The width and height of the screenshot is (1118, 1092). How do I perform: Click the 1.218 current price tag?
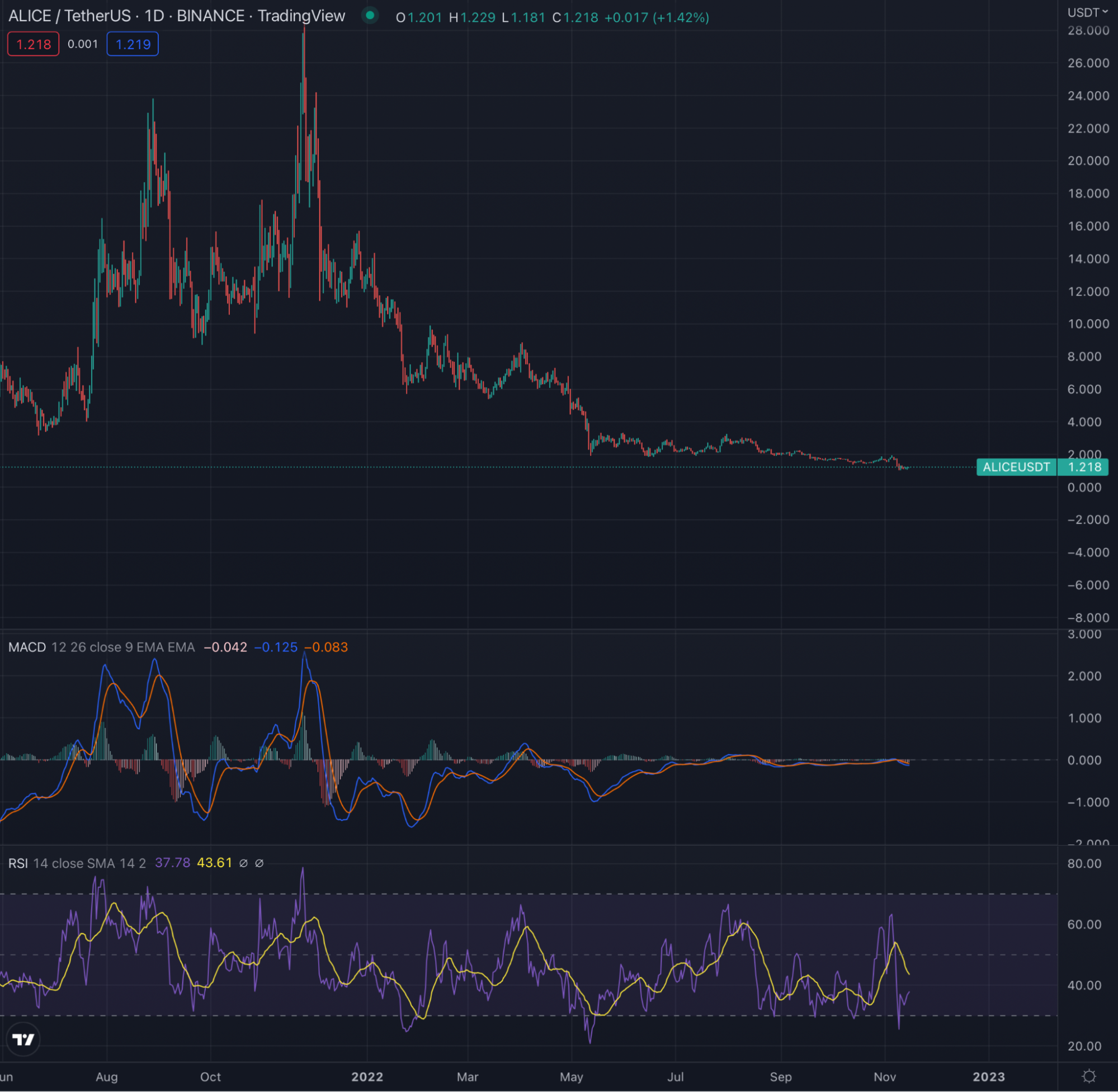[1083, 467]
